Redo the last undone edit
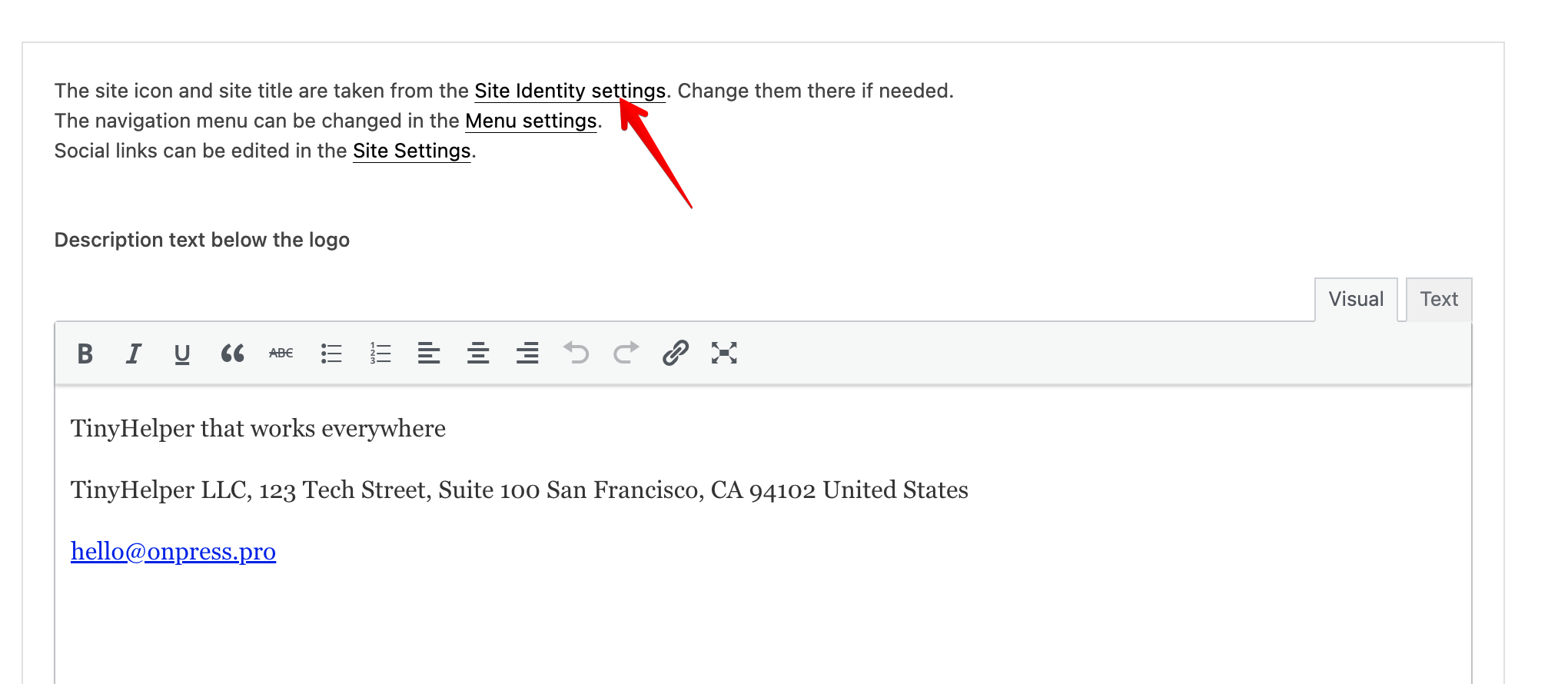The image size is (1568, 684). (626, 354)
